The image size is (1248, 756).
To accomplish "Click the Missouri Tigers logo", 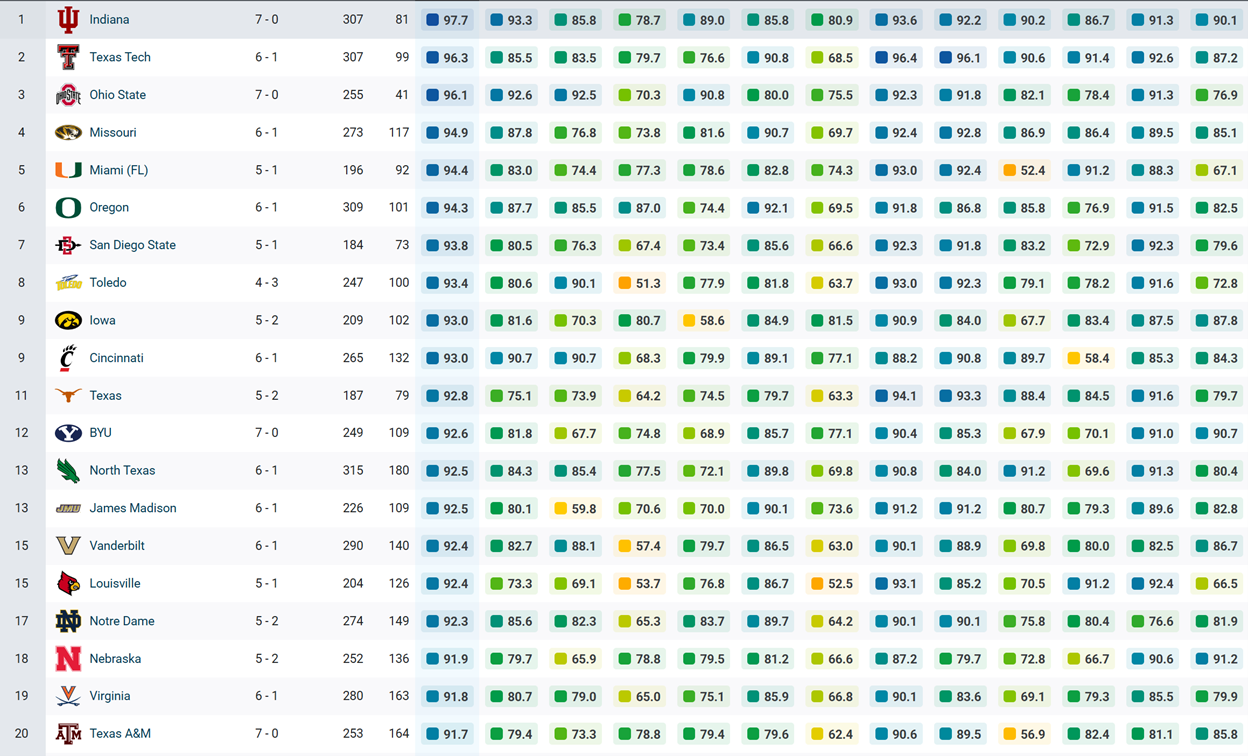I will 68,133.
